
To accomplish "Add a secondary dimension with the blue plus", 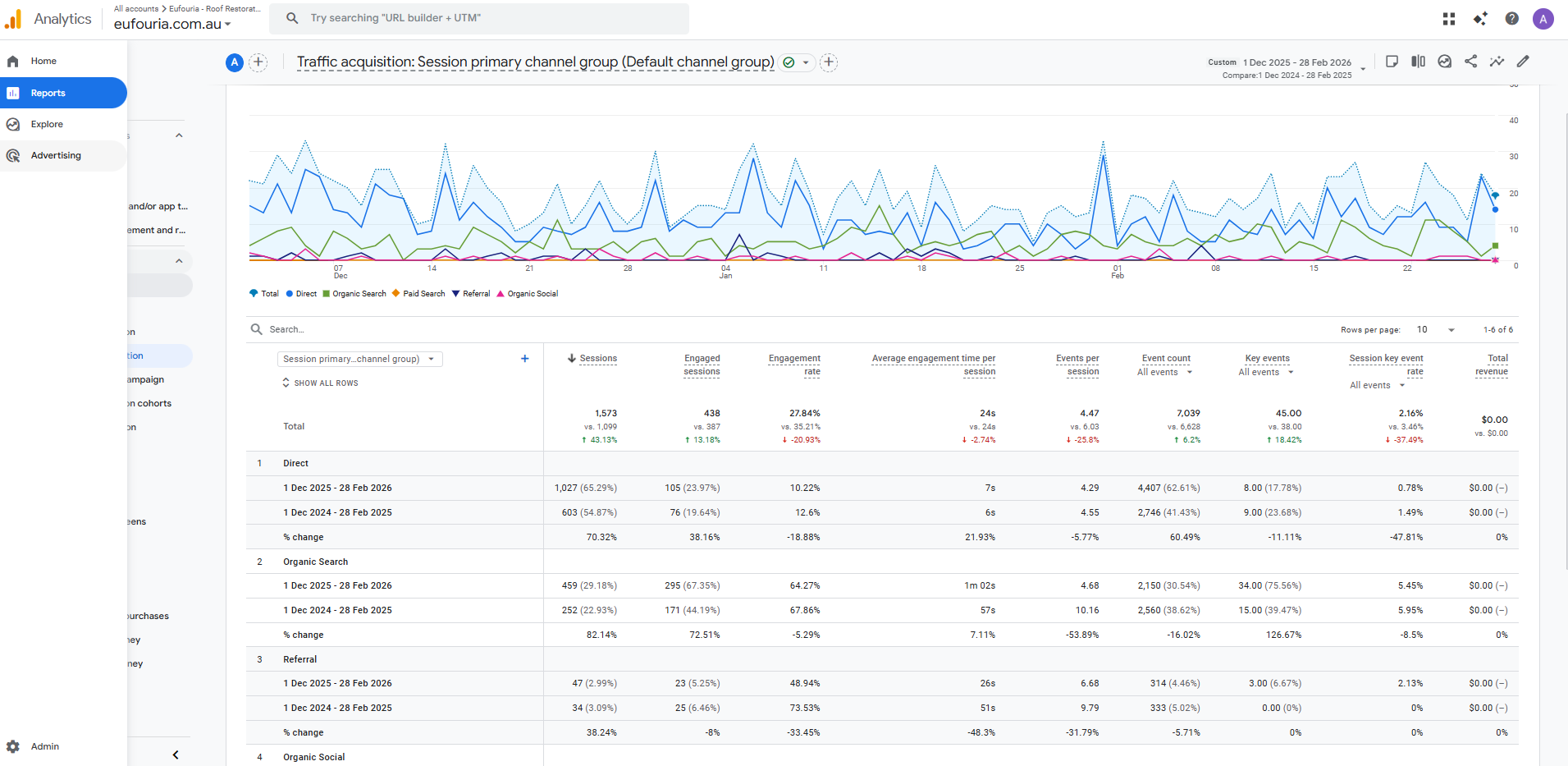I will tap(525, 359).
